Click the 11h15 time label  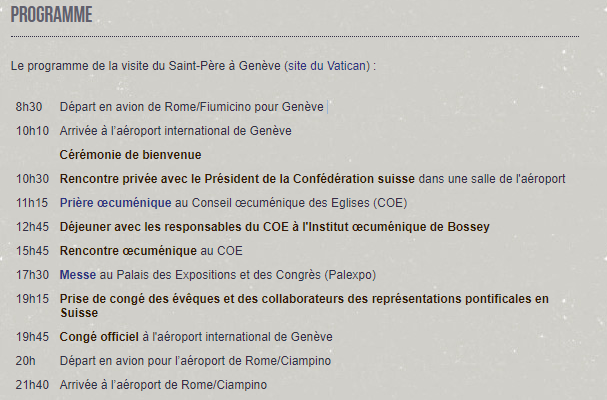tap(32, 203)
